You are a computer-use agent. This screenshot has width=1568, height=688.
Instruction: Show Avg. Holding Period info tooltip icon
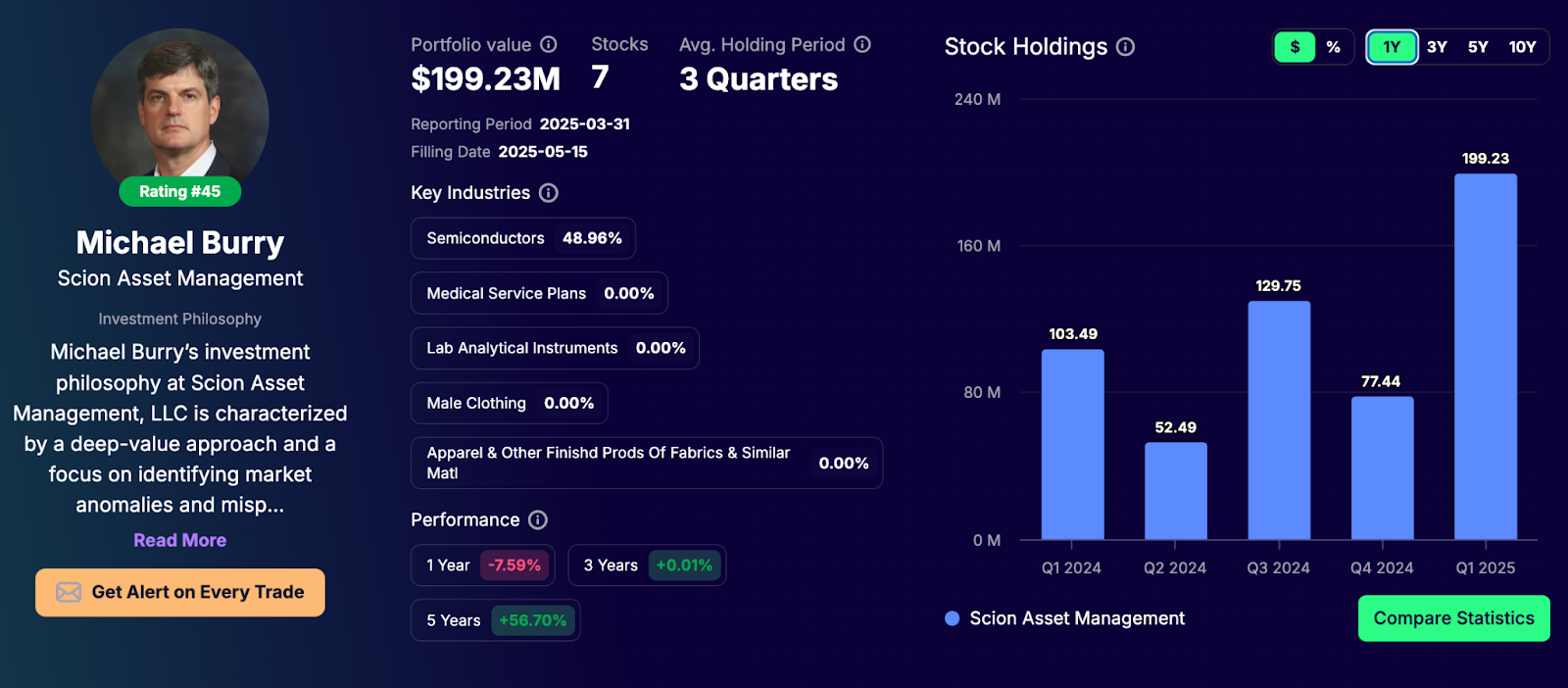click(x=862, y=44)
